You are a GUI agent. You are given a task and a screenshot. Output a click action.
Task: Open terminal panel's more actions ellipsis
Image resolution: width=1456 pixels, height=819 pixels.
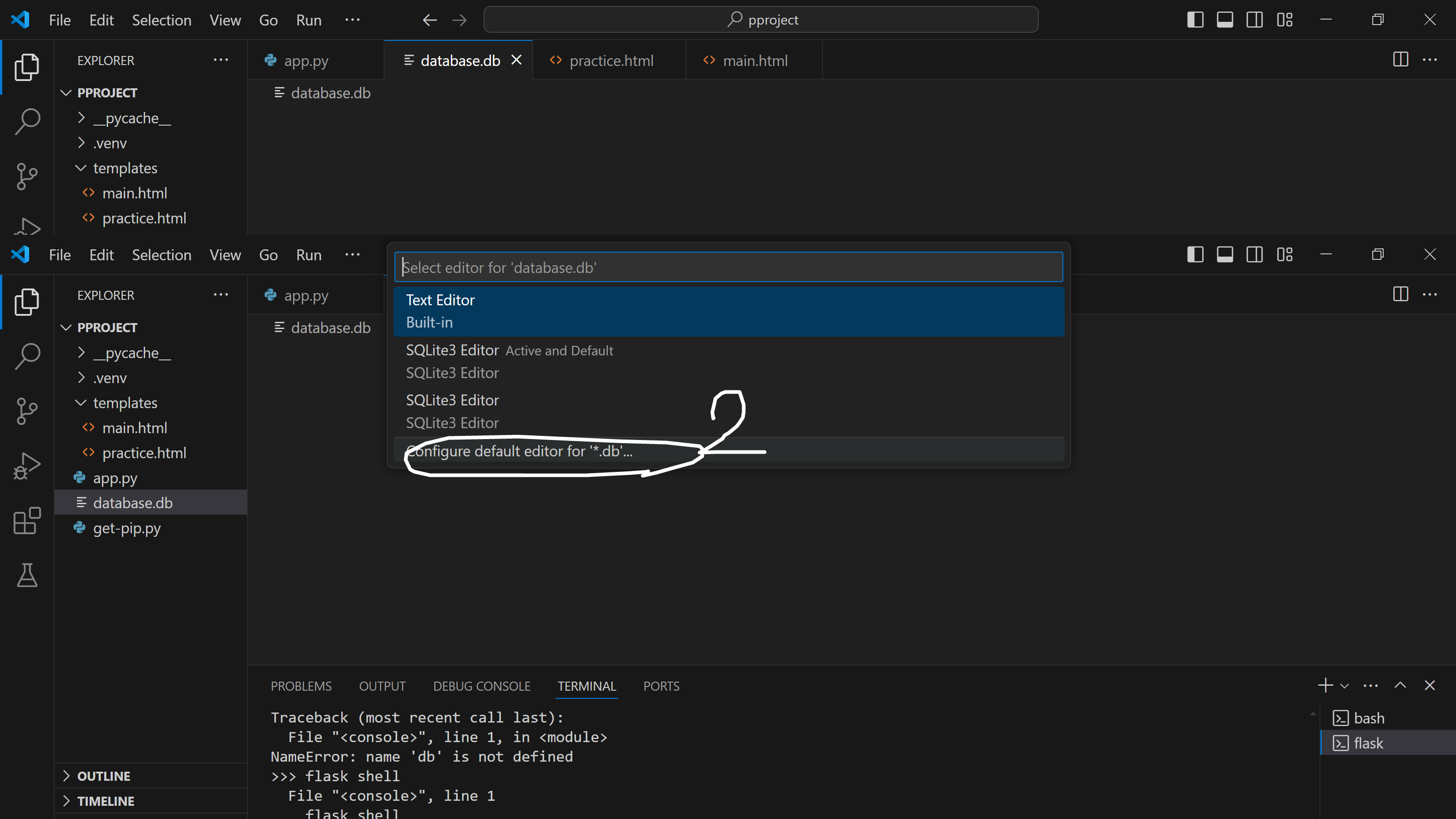1370,686
